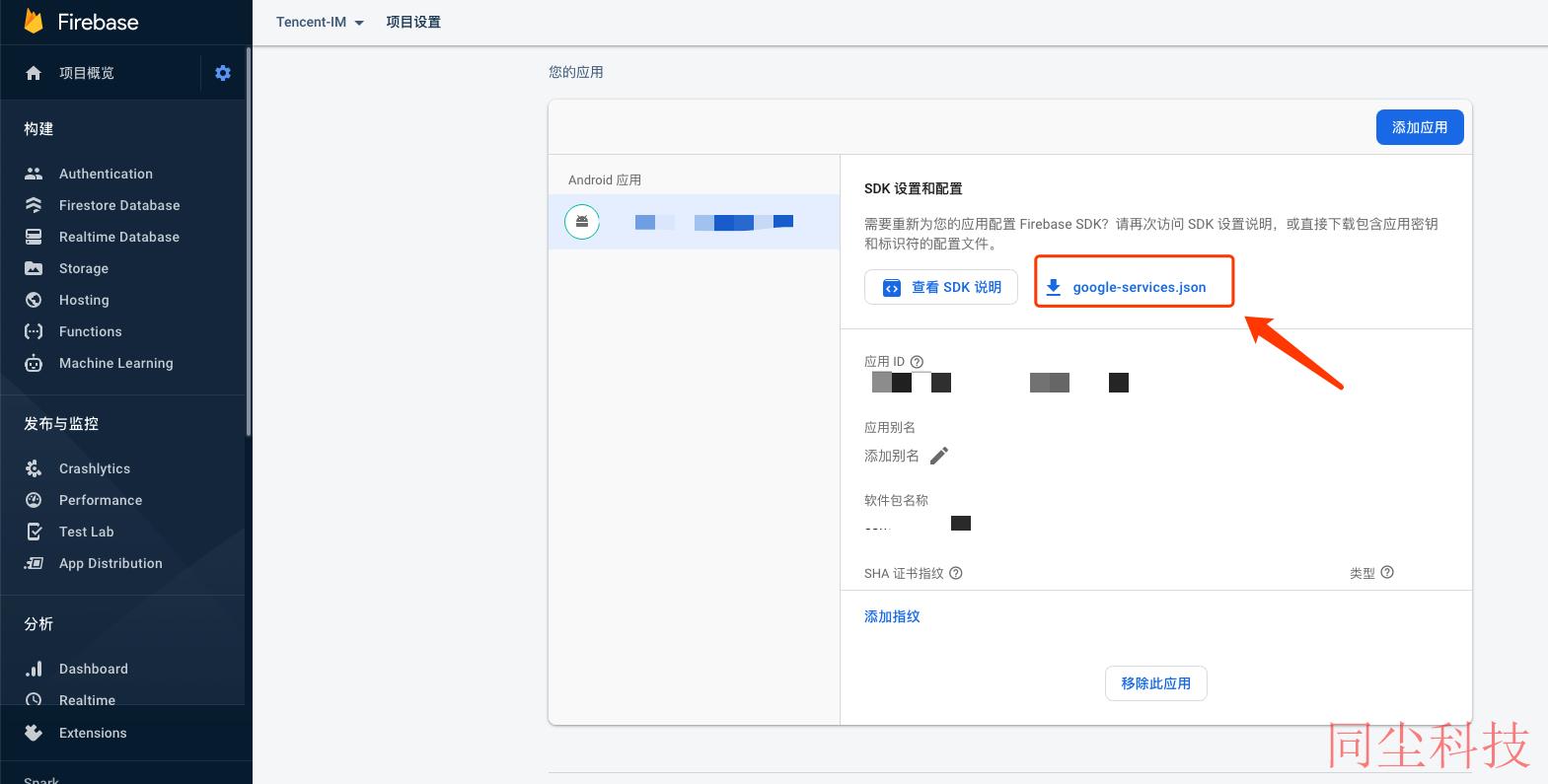Click the 查看 SDK 说明 button

tap(941, 287)
